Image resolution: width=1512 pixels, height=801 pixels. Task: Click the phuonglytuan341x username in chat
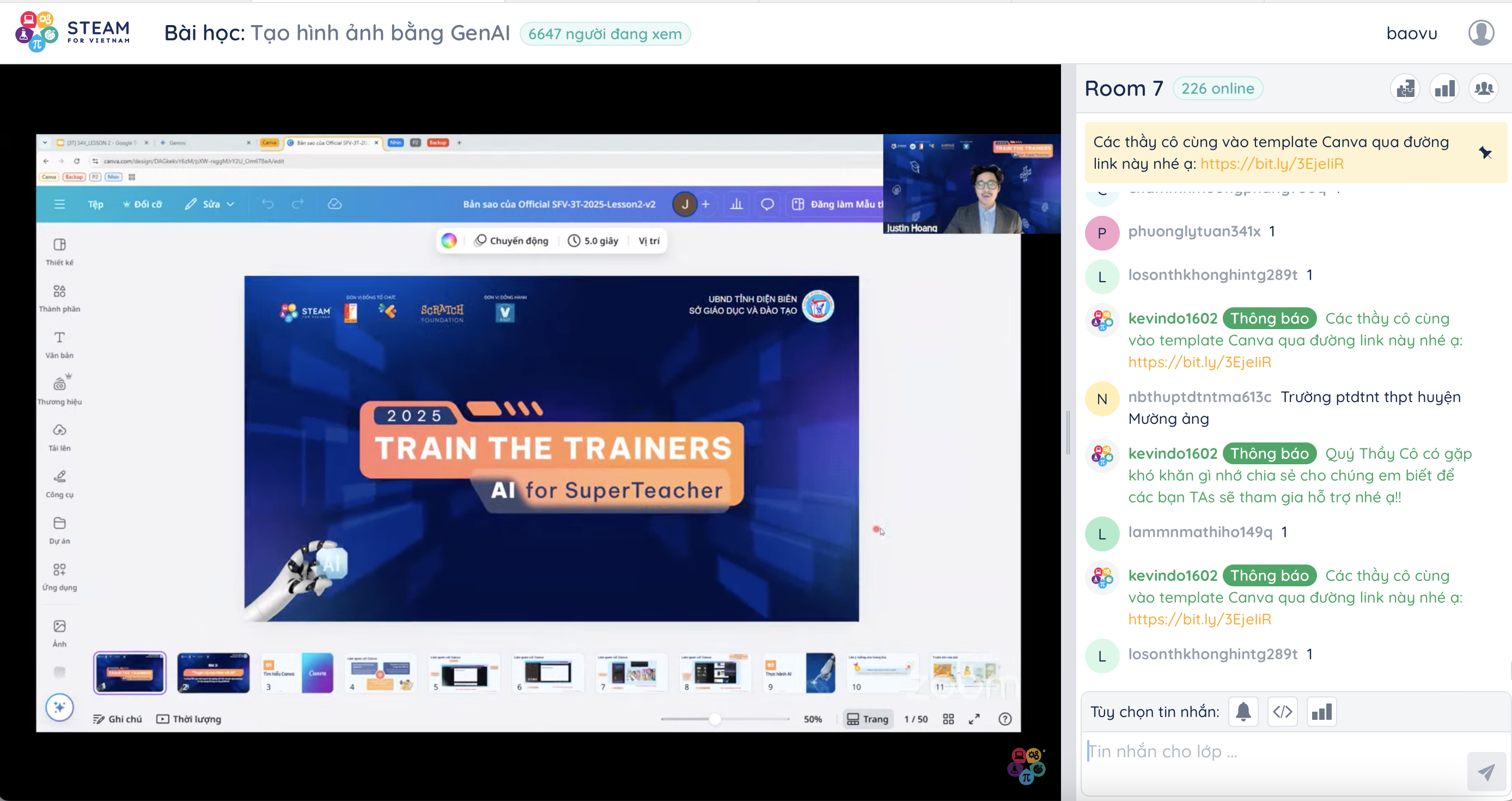(x=1194, y=232)
